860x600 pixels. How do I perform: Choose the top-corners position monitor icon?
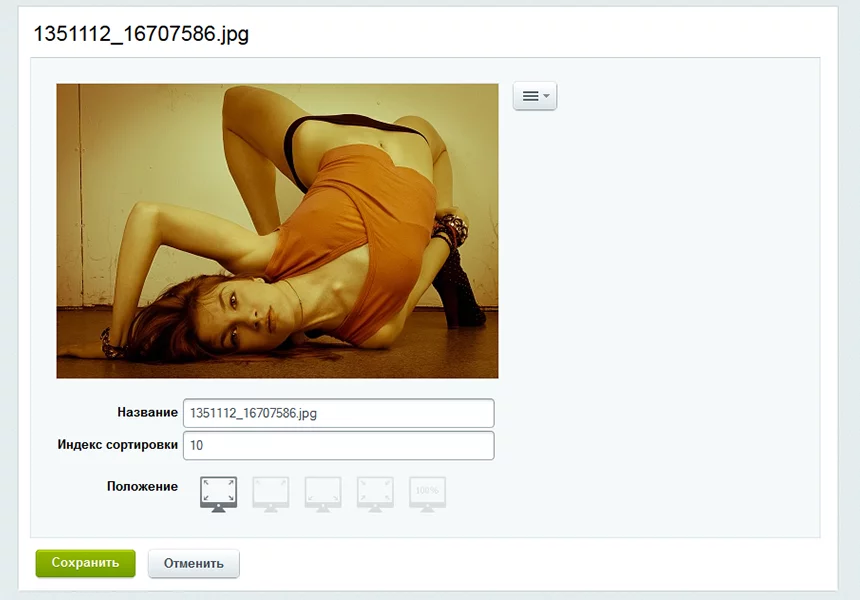pos(270,494)
